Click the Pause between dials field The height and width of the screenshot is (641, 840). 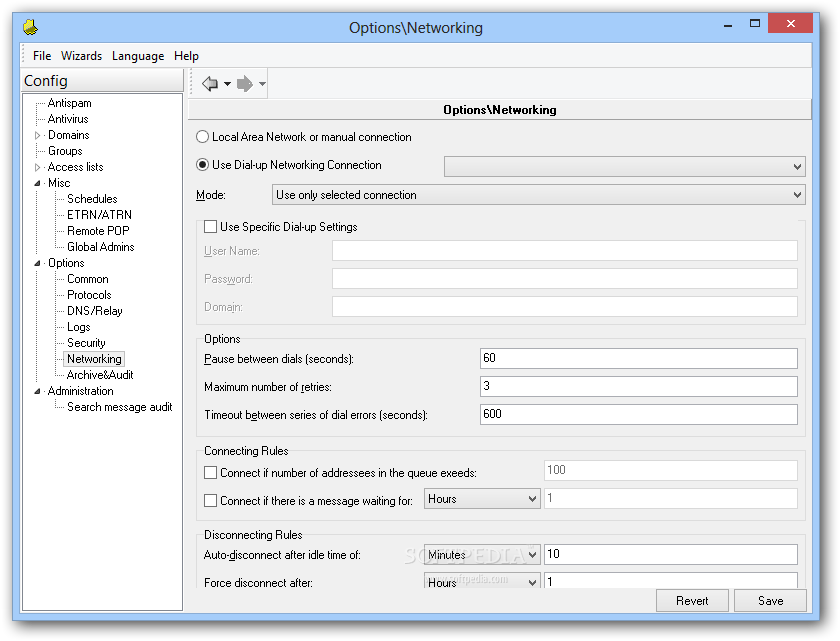(639, 358)
